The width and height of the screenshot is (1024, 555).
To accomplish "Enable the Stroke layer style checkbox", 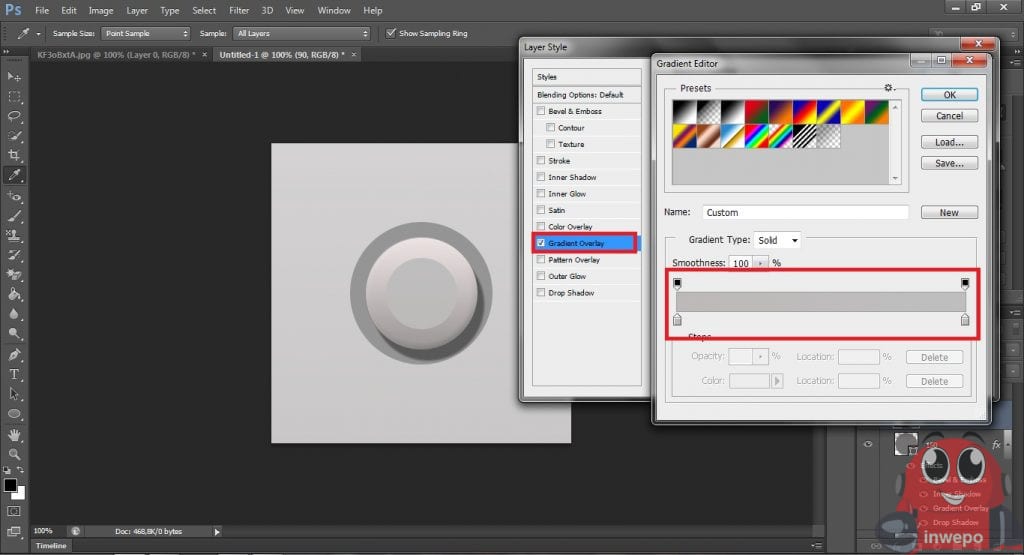I will point(541,160).
